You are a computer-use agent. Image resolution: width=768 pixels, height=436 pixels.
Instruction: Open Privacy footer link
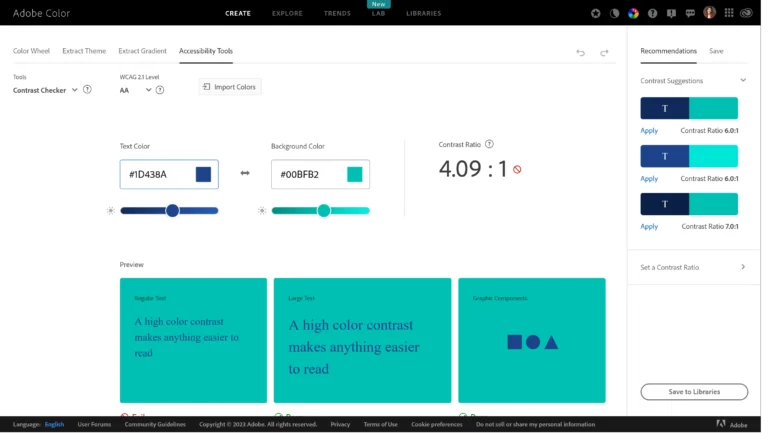342,427
